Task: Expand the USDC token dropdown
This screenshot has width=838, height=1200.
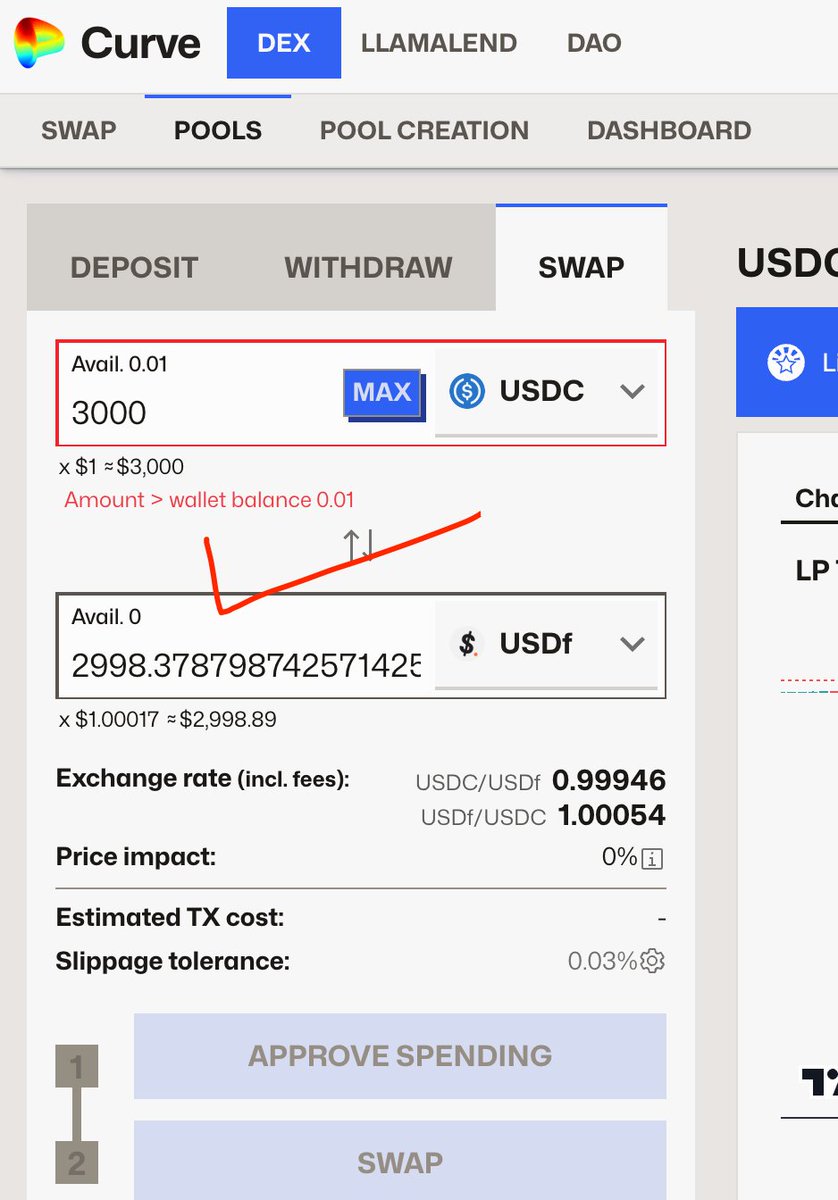Action: tap(632, 391)
